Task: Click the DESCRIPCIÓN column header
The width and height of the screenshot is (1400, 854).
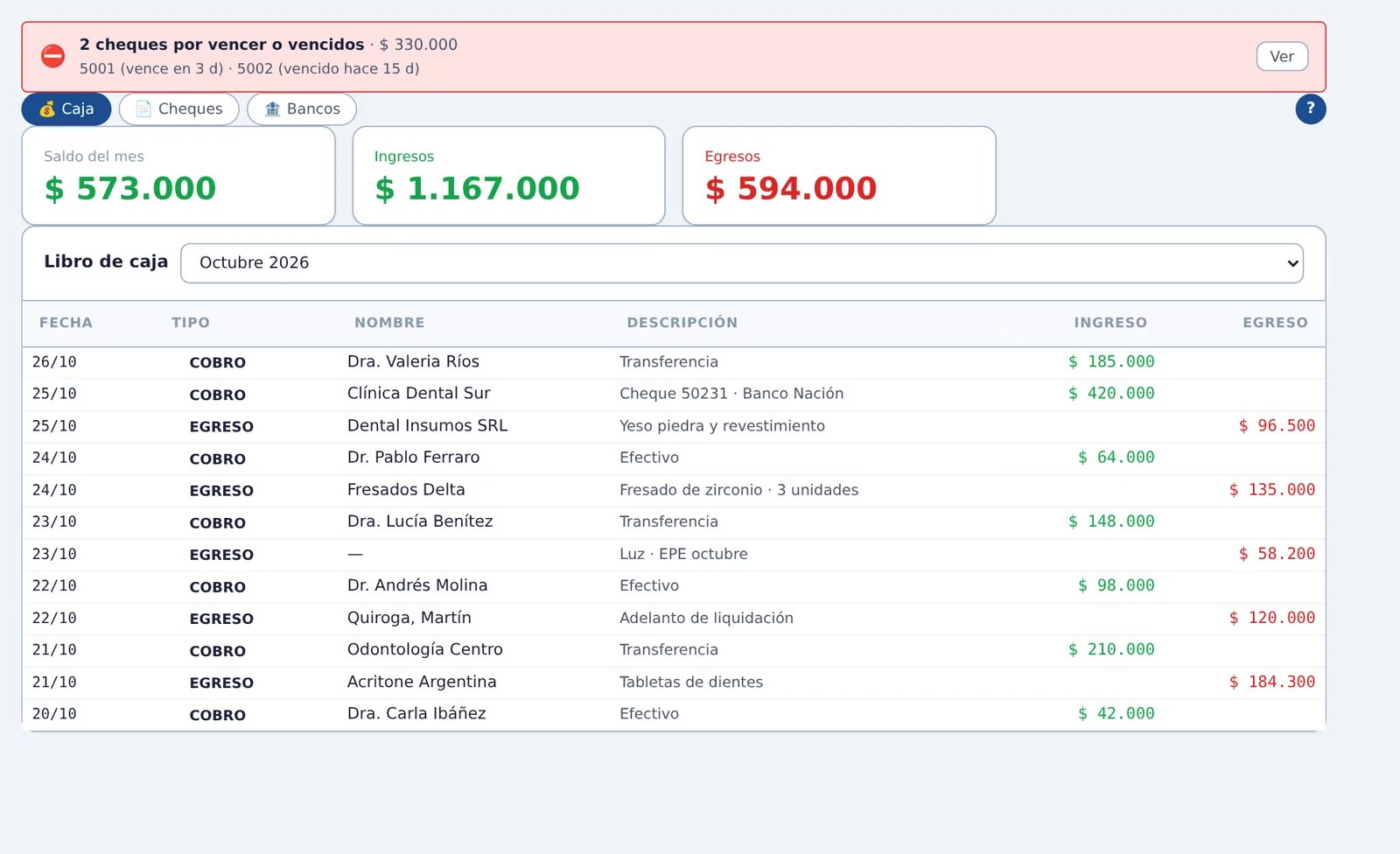Action: coord(682,323)
